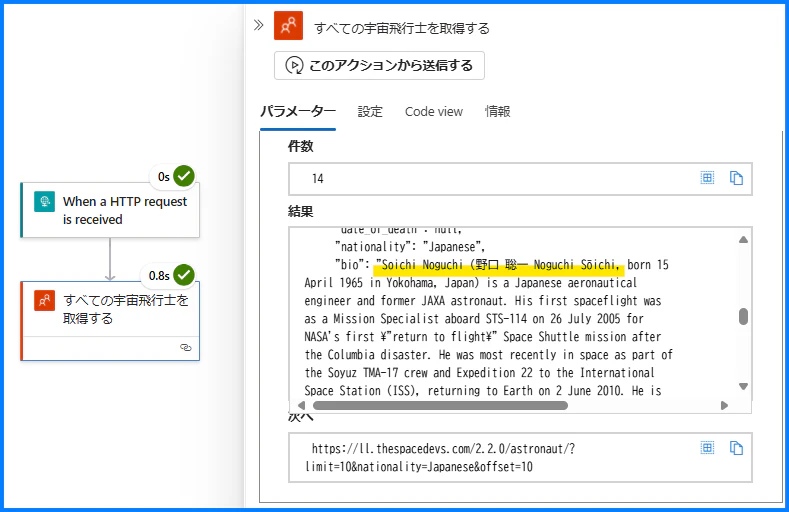The height and width of the screenshot is (512, 789).
Task: Click the connection link icon on action node
Action: tap(186, 348)
